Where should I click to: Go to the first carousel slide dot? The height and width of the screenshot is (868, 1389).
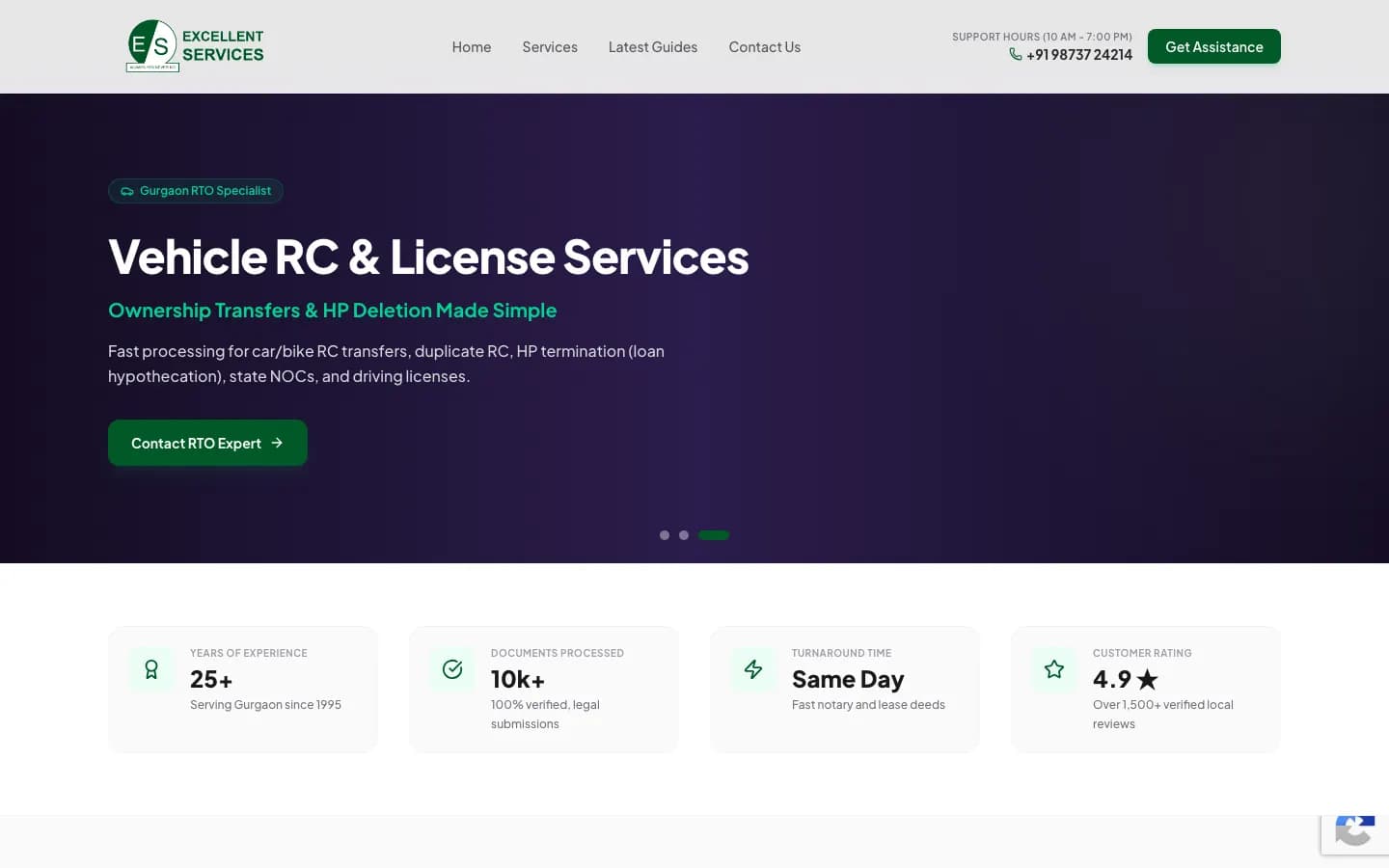pyautogui.click(x=665, y=535)
